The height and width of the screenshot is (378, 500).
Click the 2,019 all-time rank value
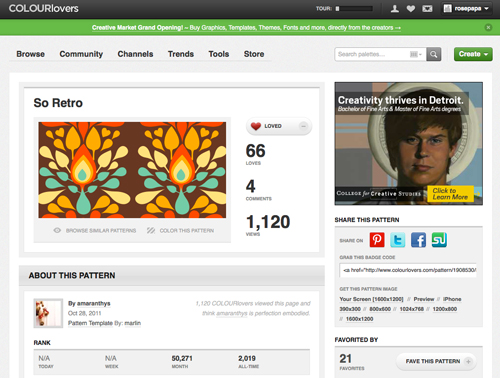click(247, 358)
